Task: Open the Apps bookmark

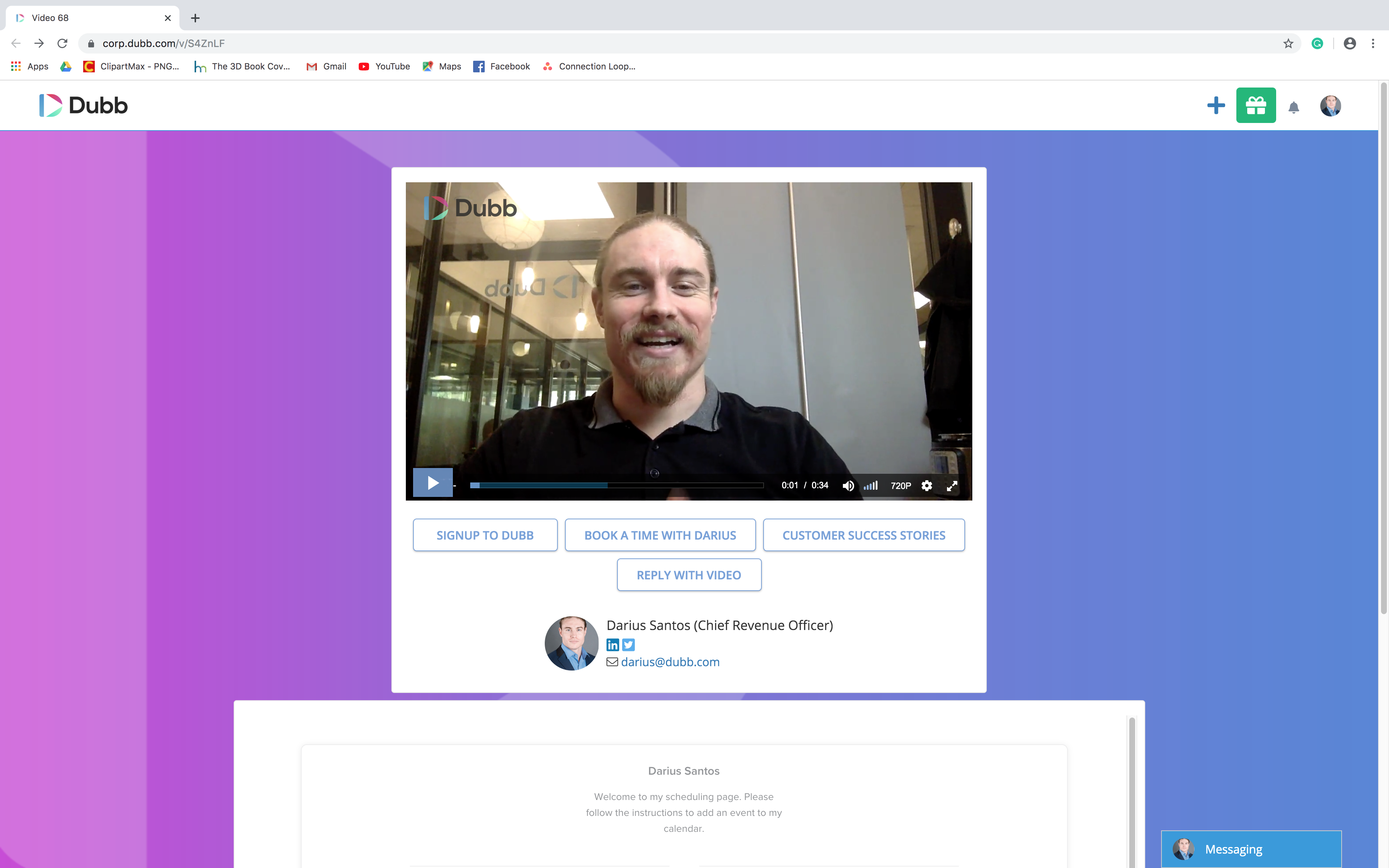Action: tap(30, 66)
